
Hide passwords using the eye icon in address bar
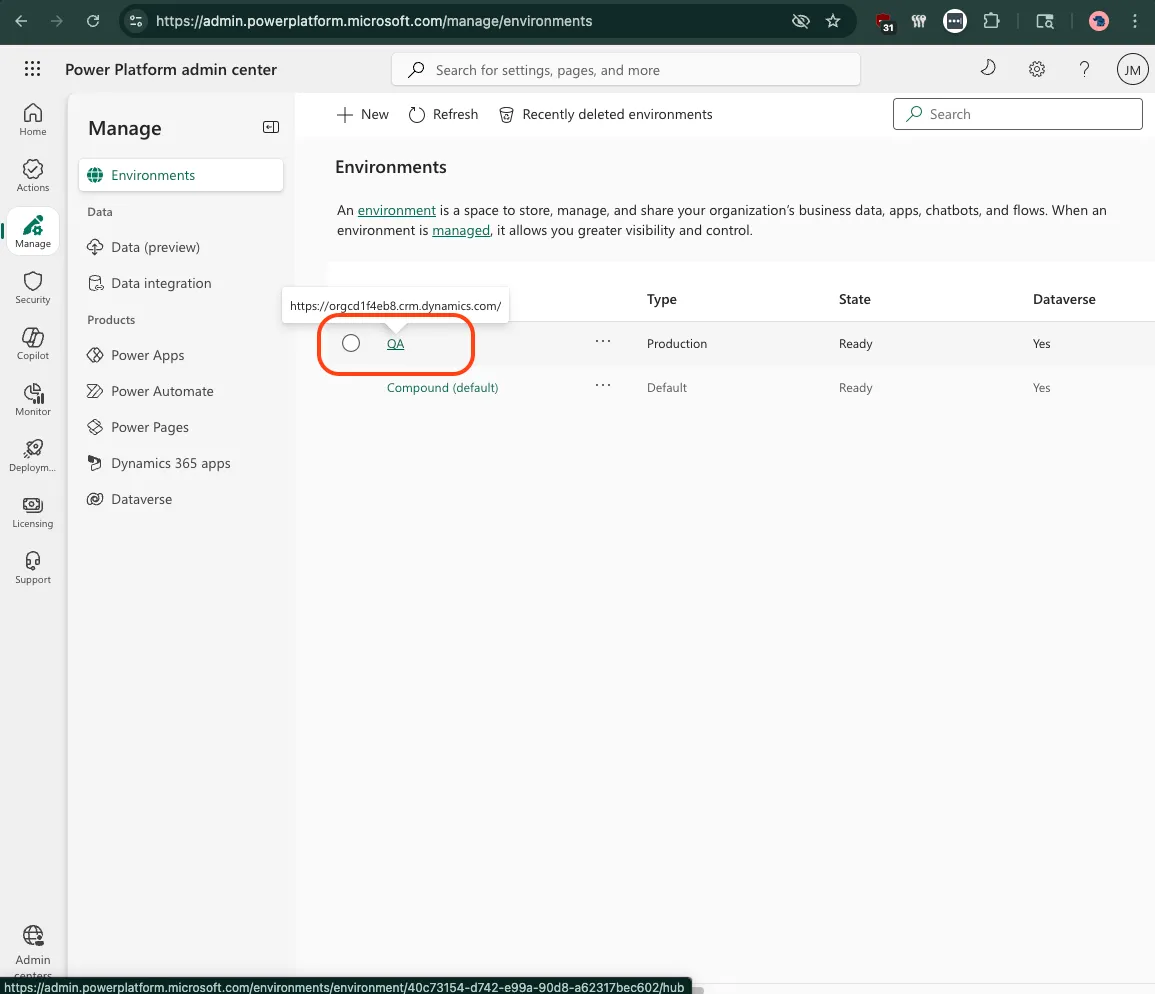coord(800,20)
